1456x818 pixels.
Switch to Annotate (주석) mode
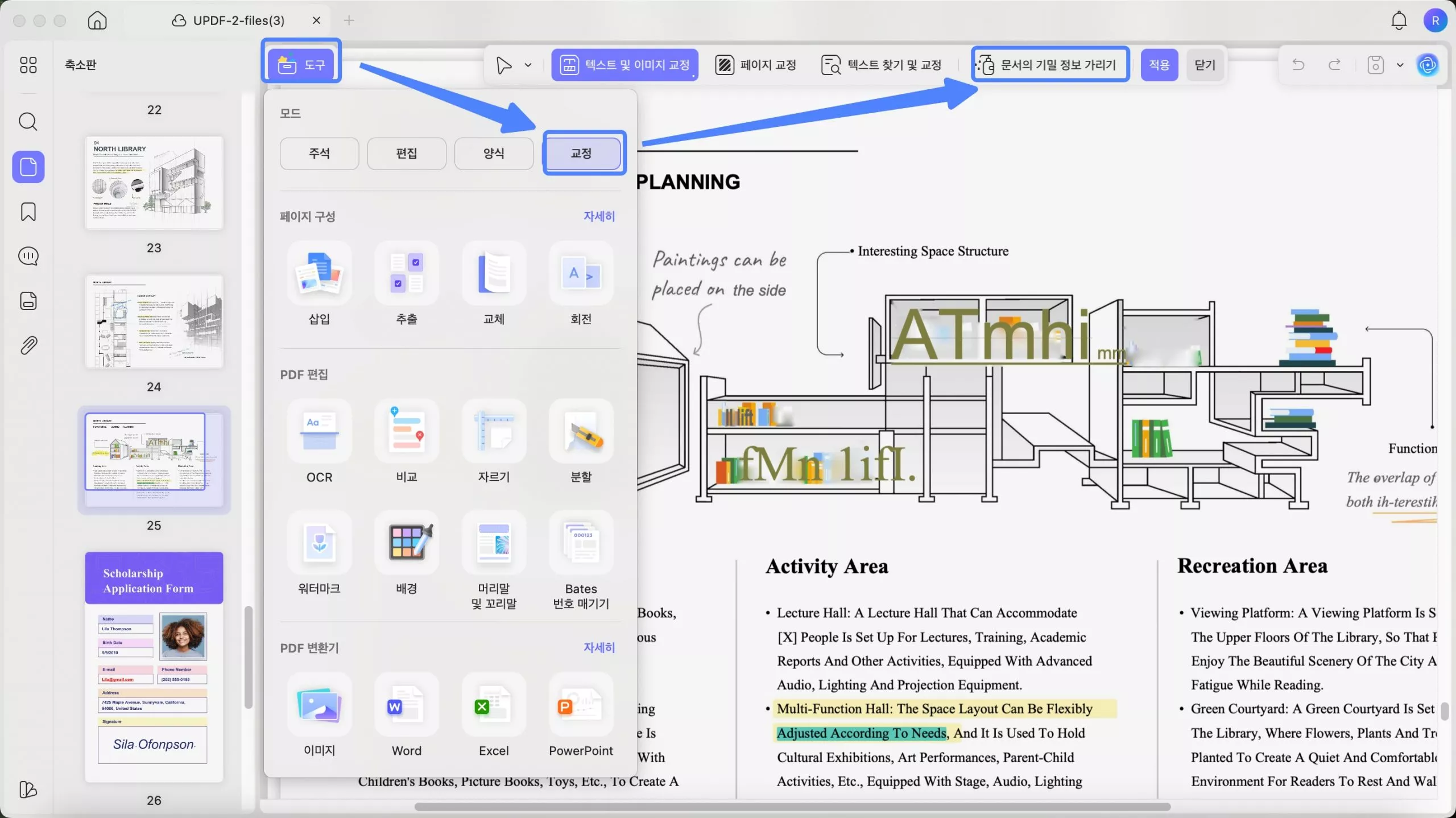[x=319, y=153]
